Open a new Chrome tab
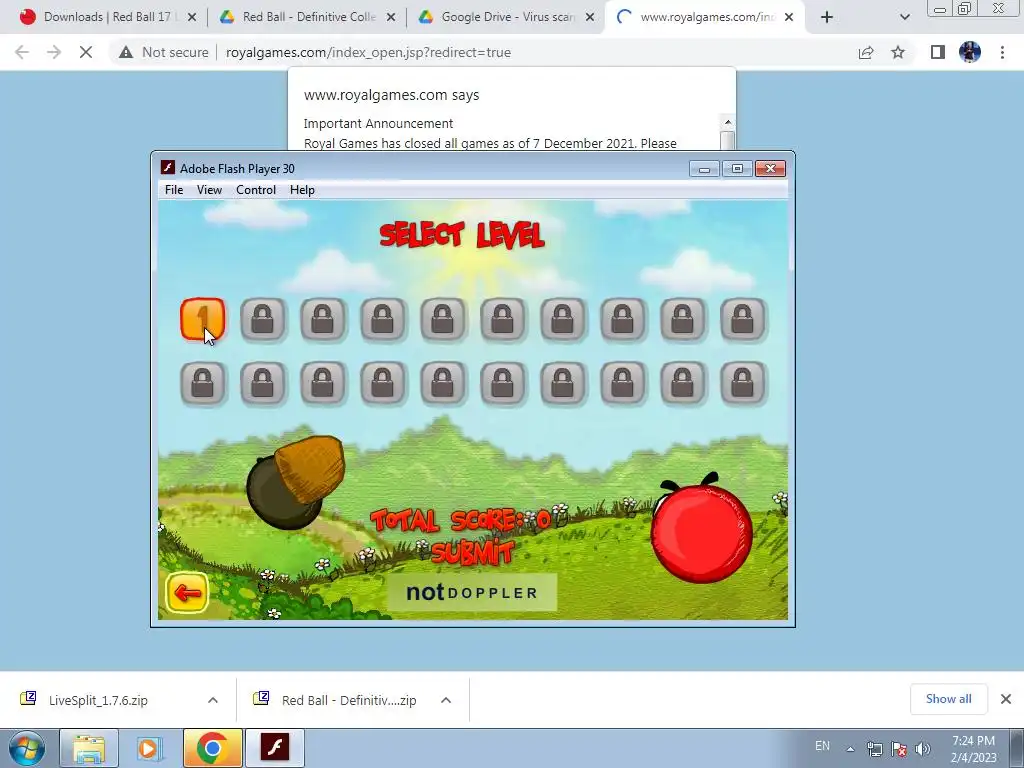This screenshot has width=1024, height=768. click(x=827, y=18)
